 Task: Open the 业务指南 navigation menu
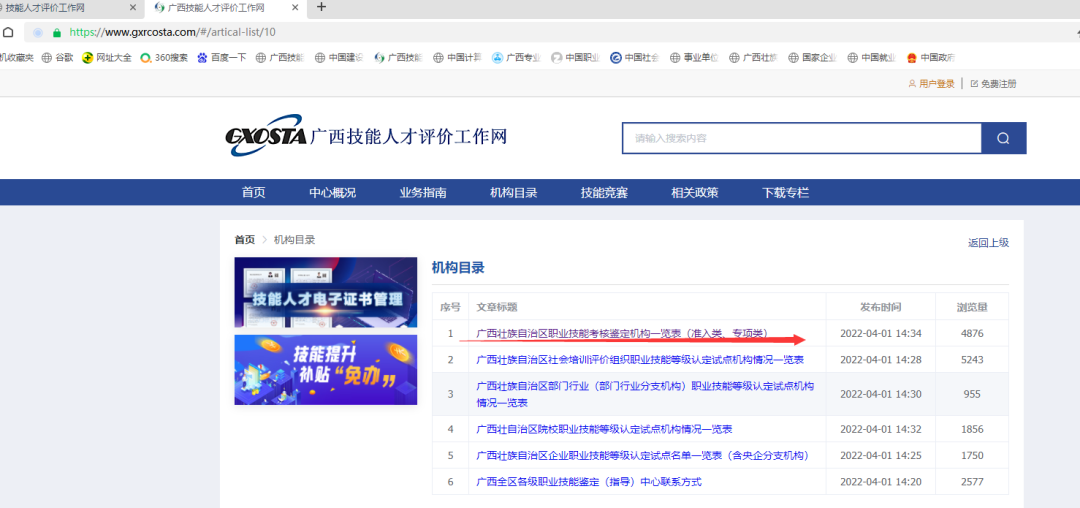(423, 193)
